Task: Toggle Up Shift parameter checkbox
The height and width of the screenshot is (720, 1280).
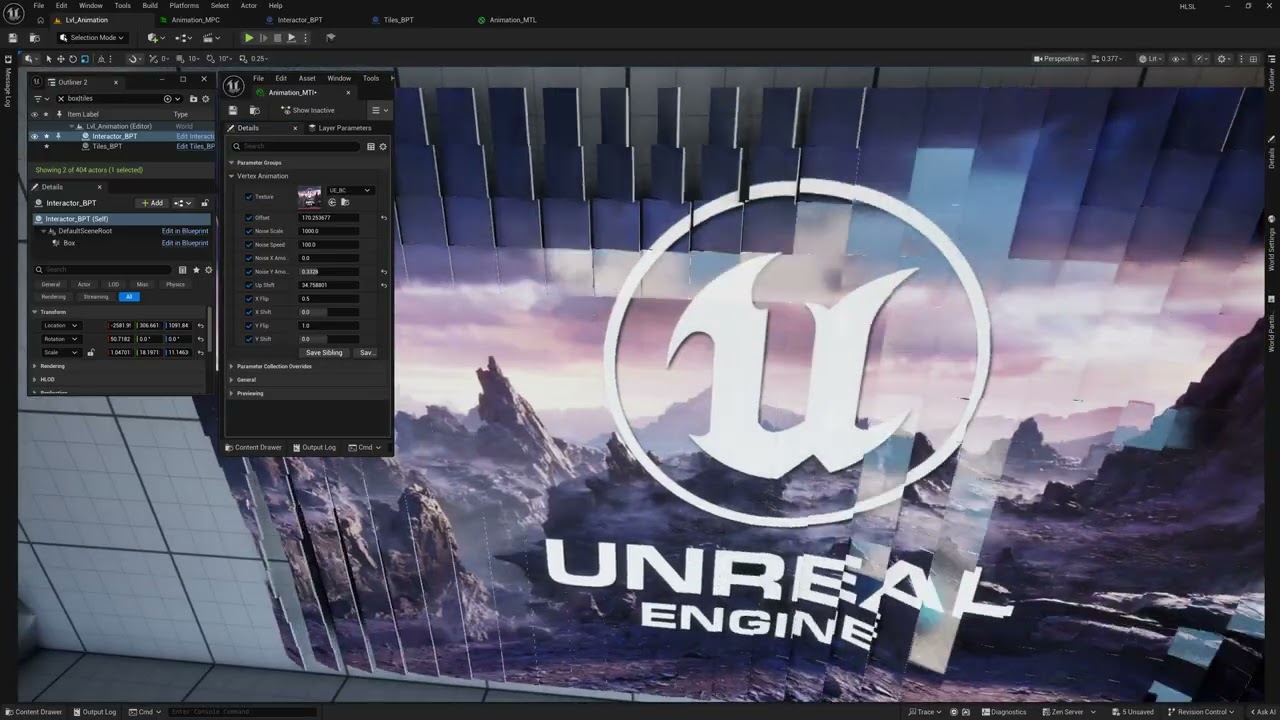Action: point(249,285)
